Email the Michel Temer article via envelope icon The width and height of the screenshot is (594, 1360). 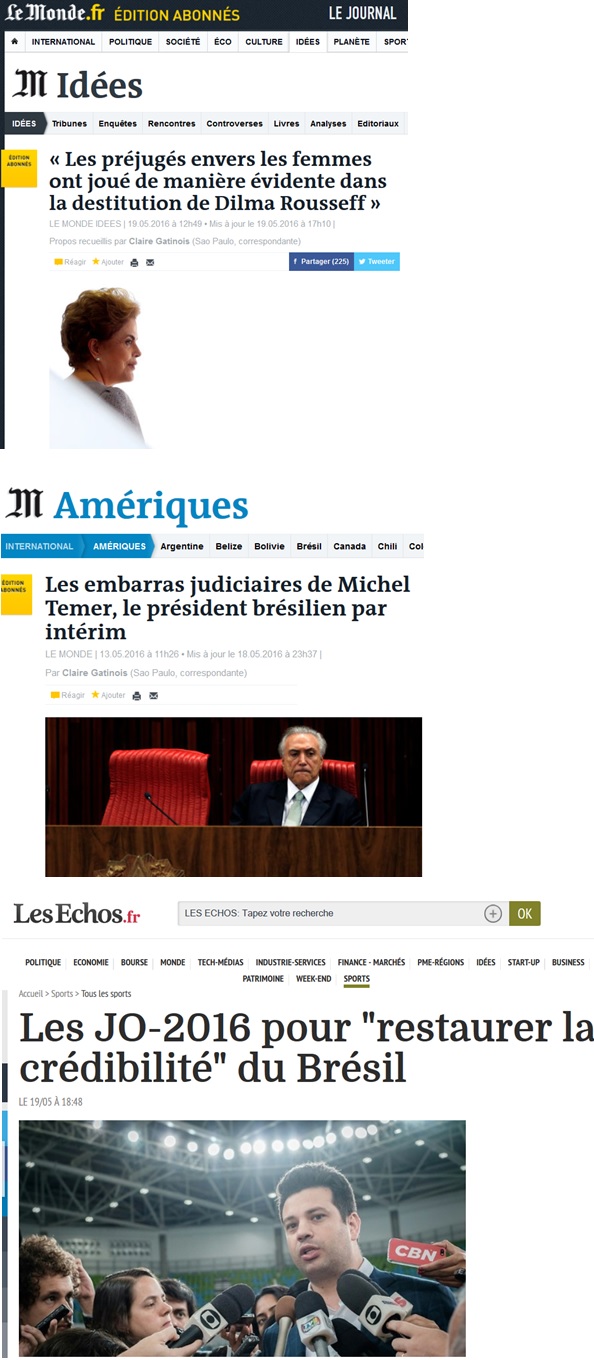click(x=151, y=695)
